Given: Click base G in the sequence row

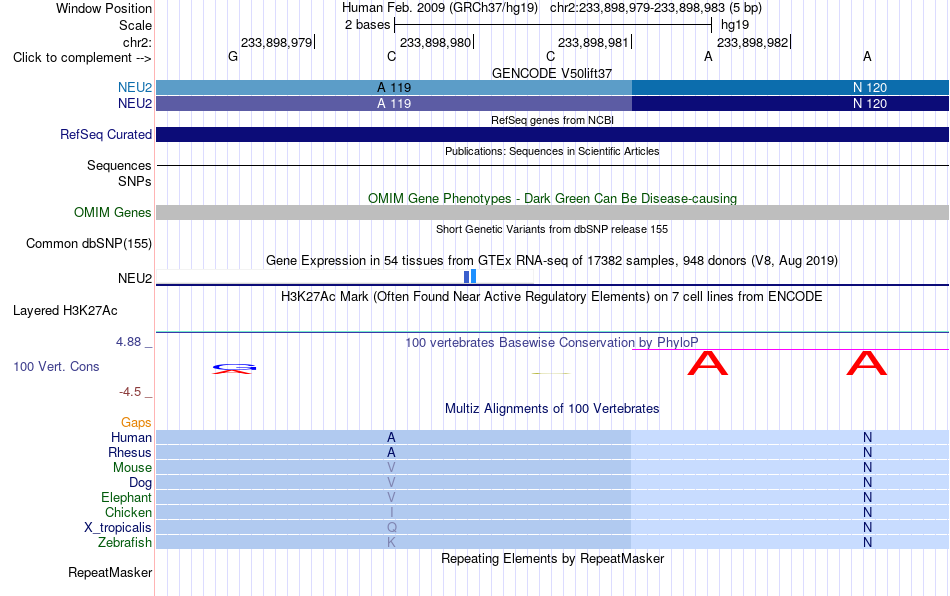Looking at the screenshot, I should point(233,56).
